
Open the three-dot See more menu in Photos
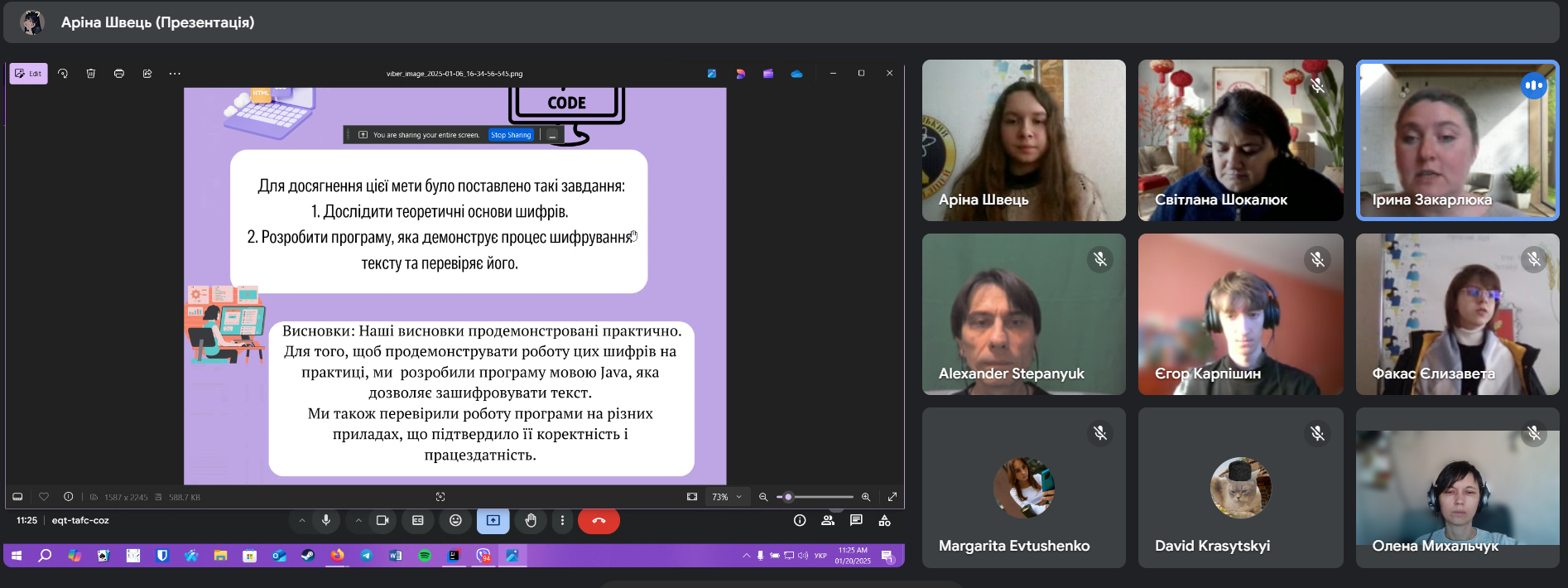point(175,74)
